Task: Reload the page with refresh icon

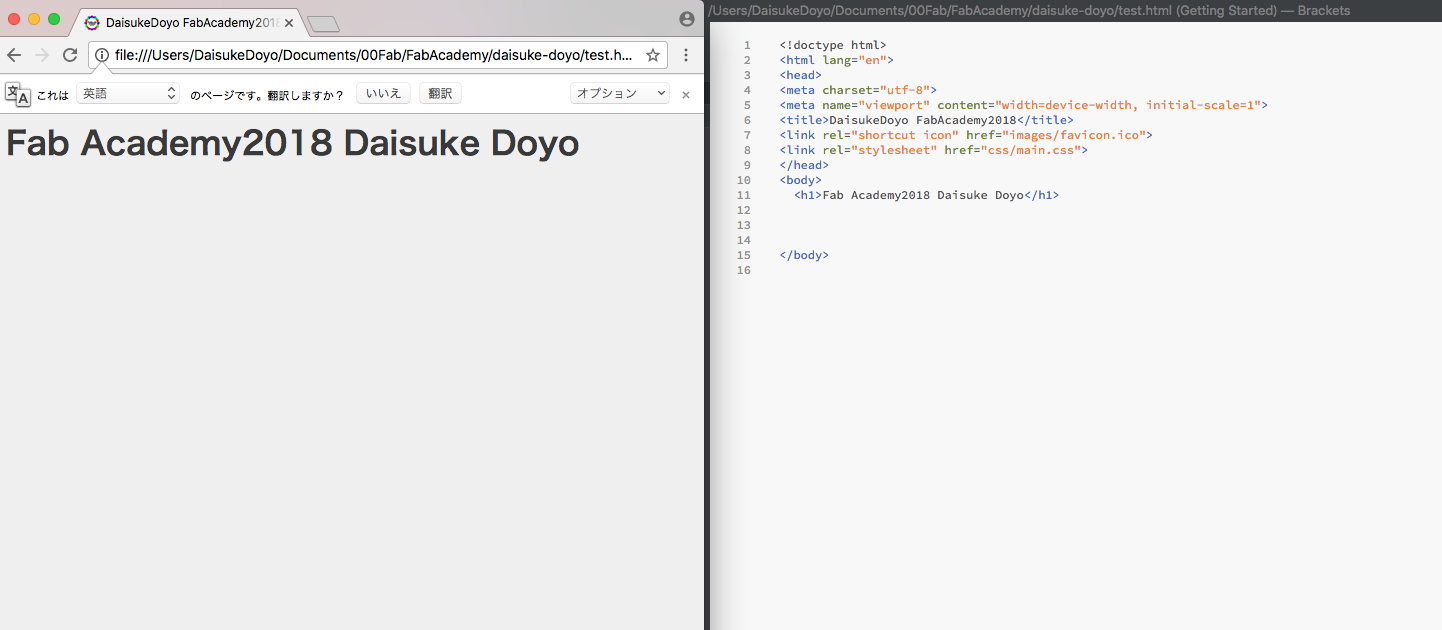Action: pos(70,55)
